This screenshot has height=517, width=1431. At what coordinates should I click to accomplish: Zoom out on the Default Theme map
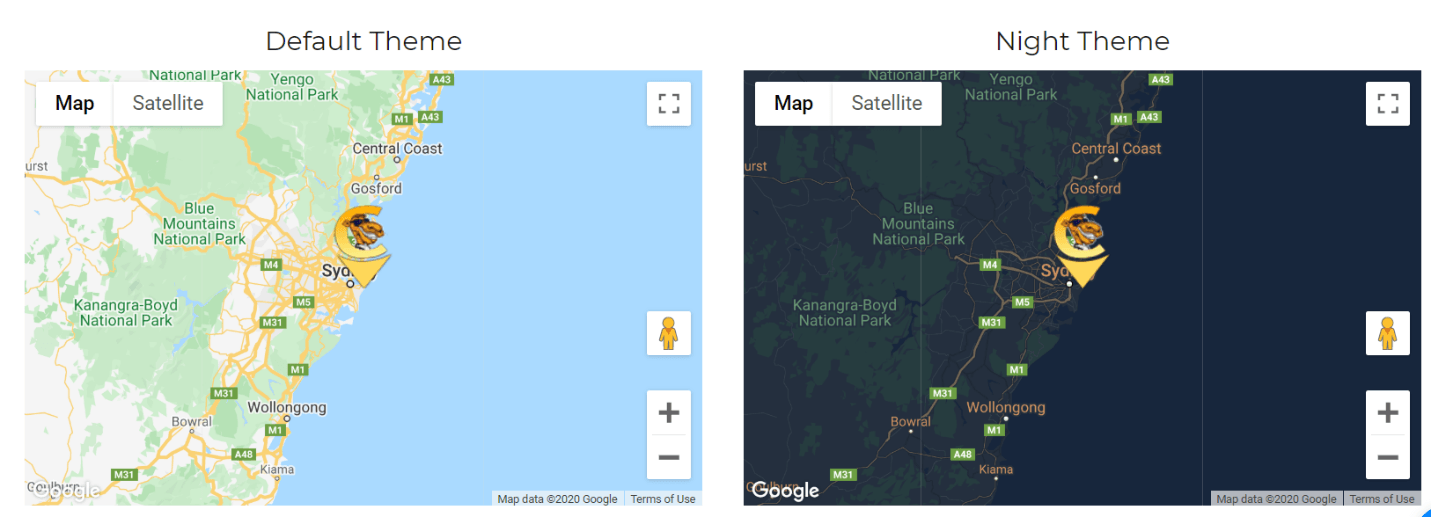coord(669,457)
